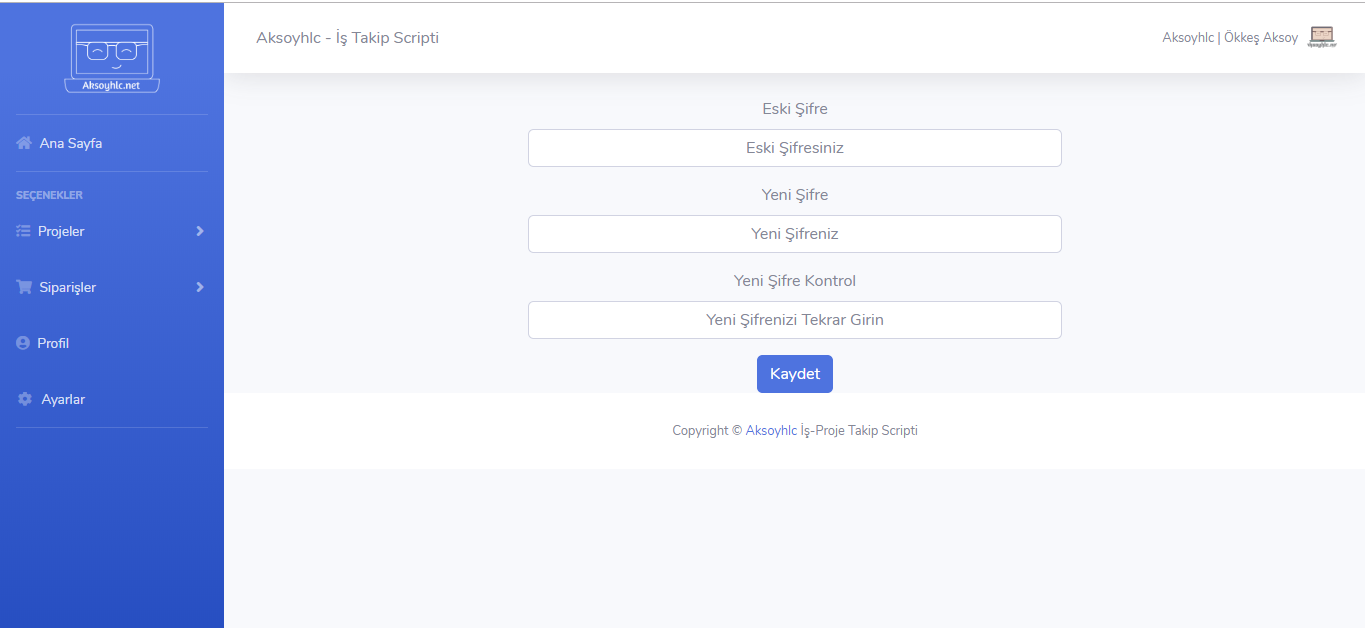Select the Profil menu label
This screenshot has width=1365, height=628.
click(x=53, y=343)
